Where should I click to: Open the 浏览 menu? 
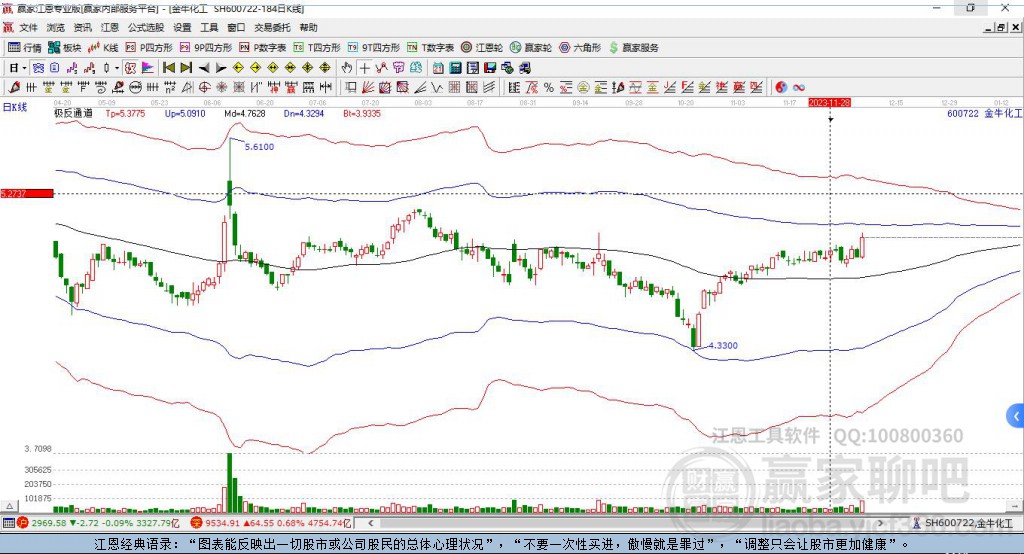[x=56, y=27]
